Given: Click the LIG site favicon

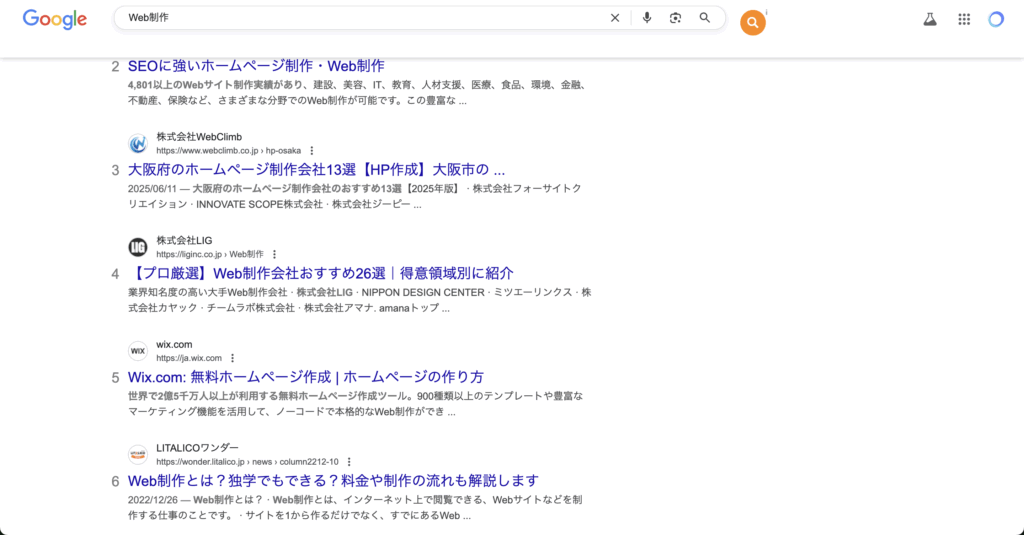Looking at the screenshot, I should [x=138, y=247].
